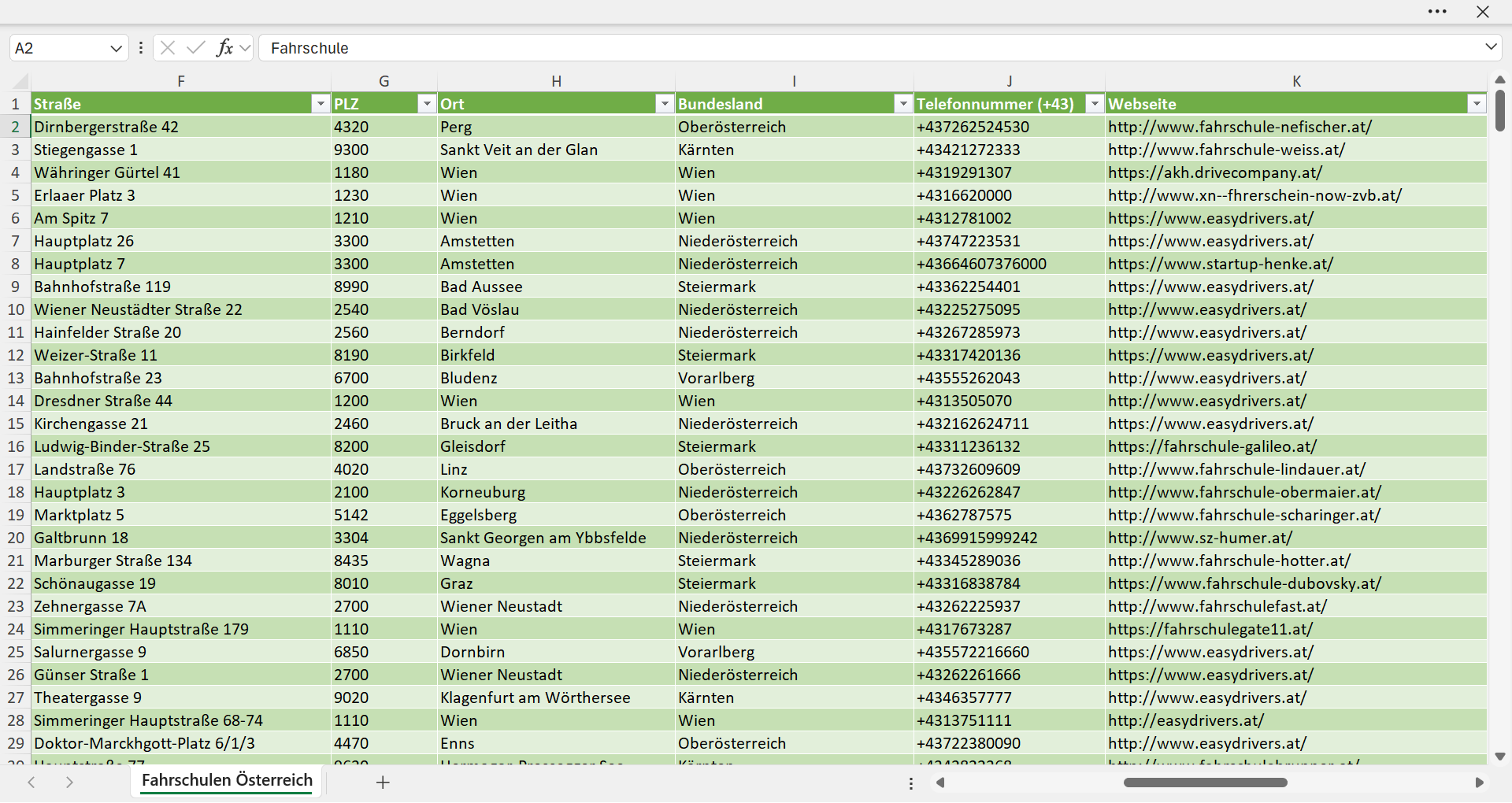Select the cell Doktor-Marckhgott-Platz 6/1/3
Viewport: 1512px width, 803px height.
pyautogui.click(x=181, y=743)
